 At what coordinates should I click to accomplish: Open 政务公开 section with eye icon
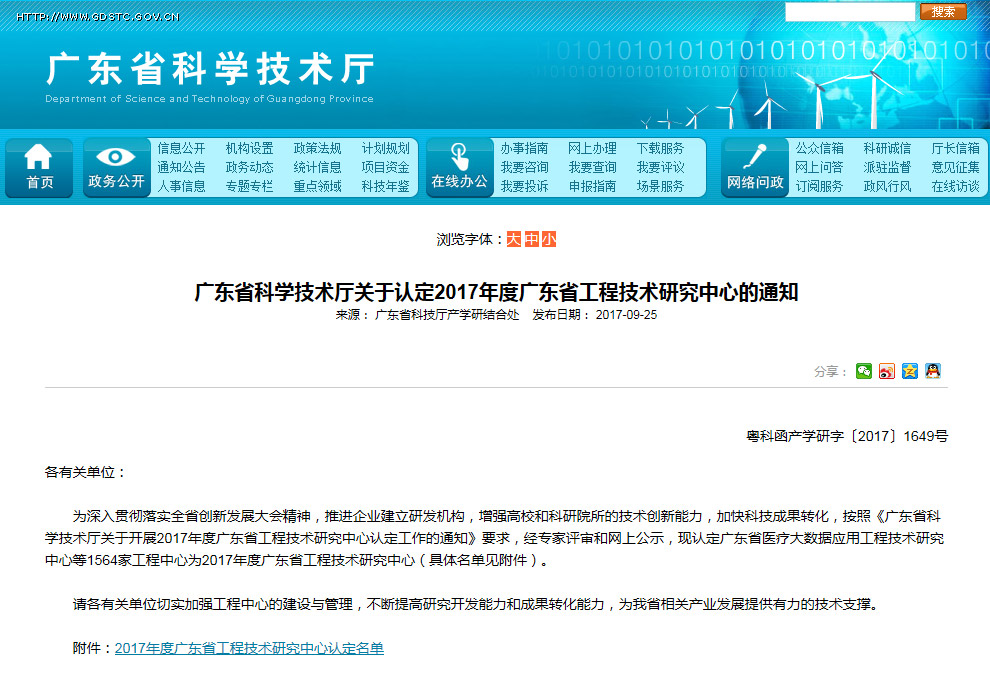[x=116, y=167]
